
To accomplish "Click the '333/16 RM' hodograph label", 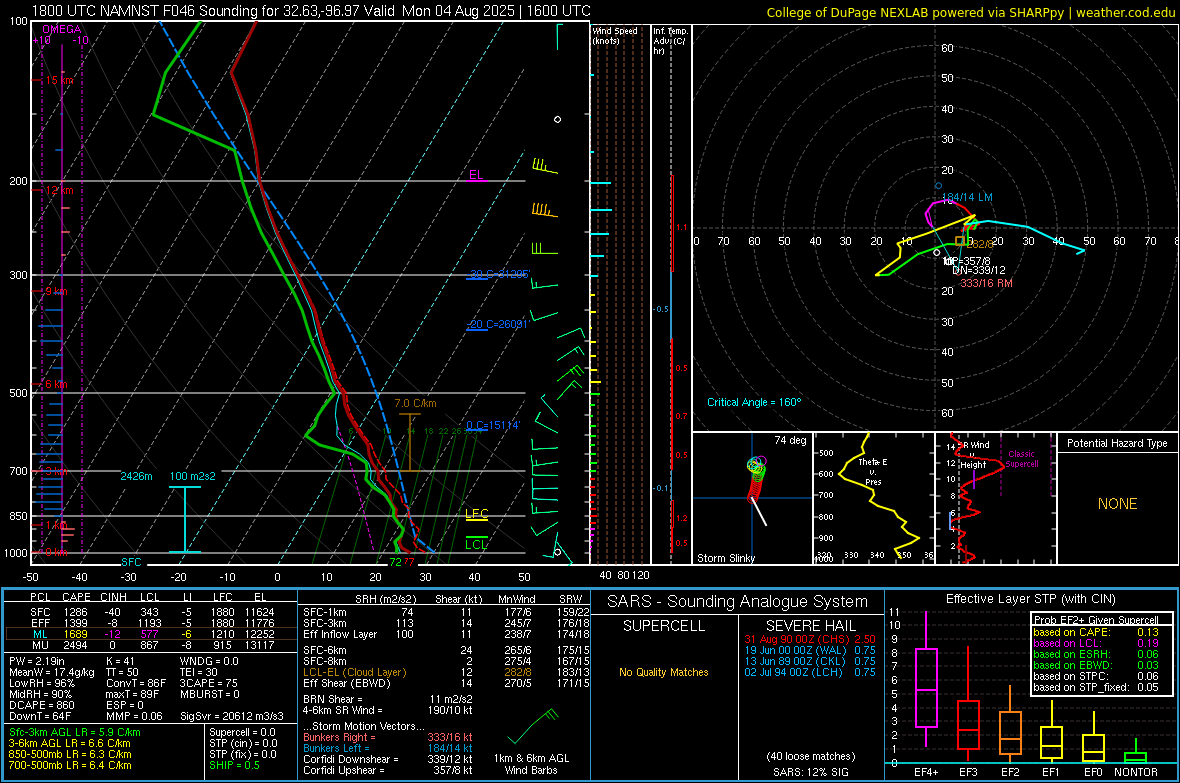I will click(x=987, y=283).
